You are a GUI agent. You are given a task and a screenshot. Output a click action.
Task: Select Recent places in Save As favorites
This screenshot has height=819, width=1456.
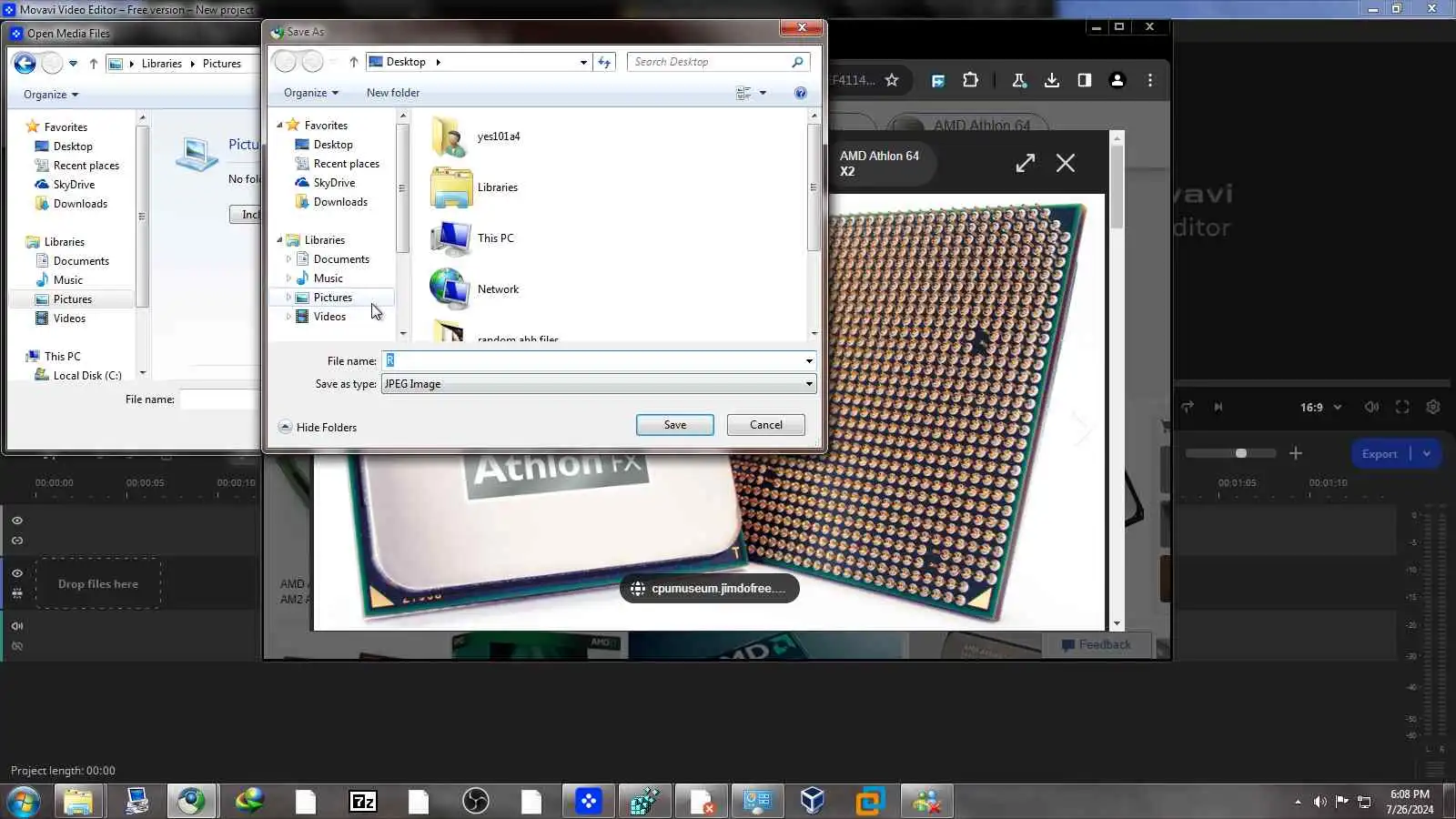pyautogui.click(x=346, y=164)
